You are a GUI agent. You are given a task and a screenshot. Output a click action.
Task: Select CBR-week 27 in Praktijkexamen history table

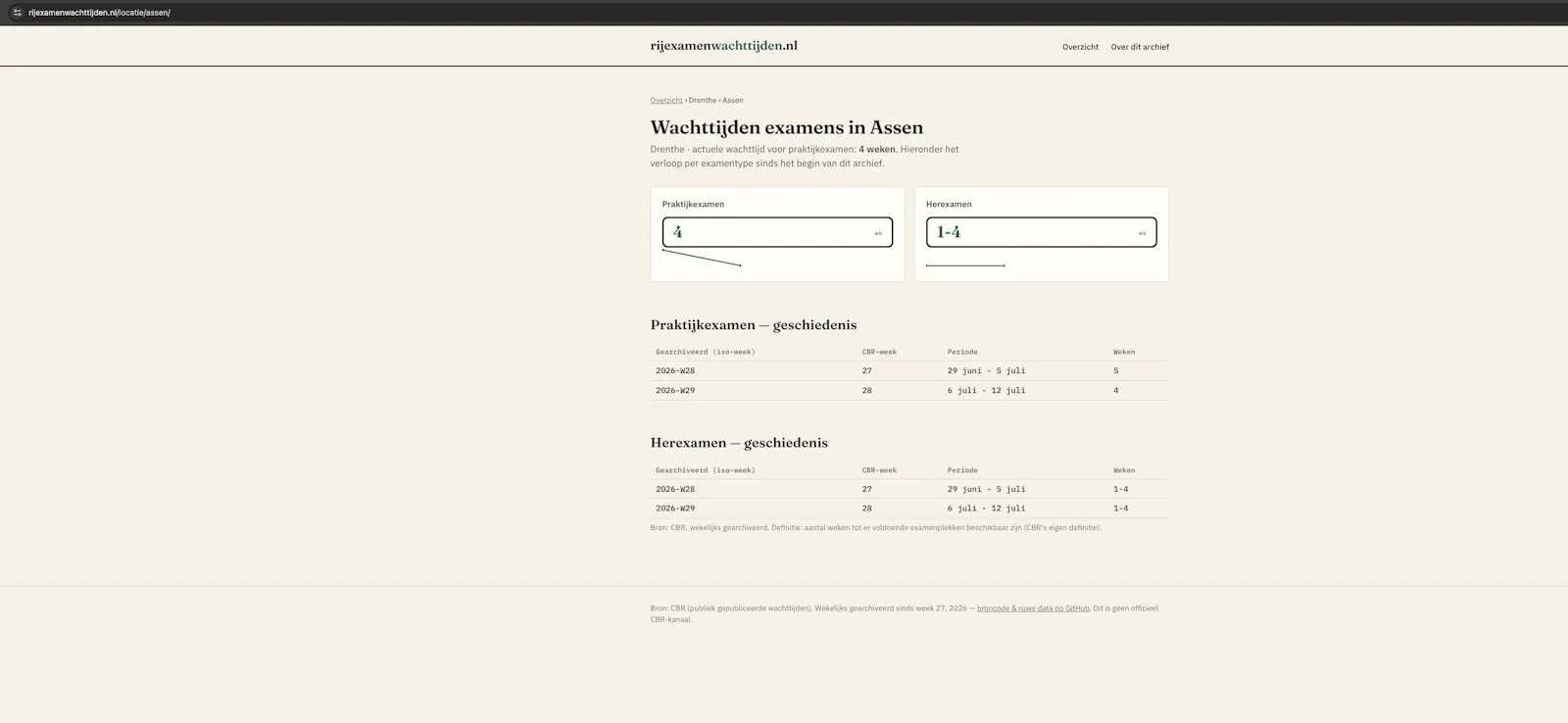[867, 371]
